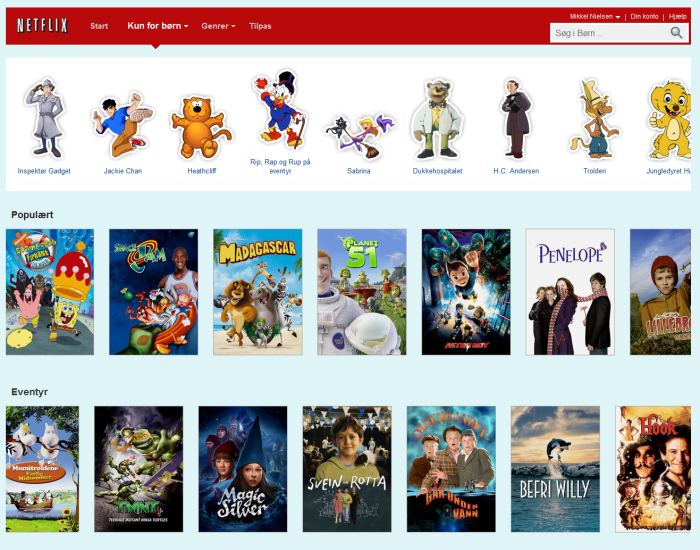Screen dimensions: 700x550
Task: Pick the Rip, Rap og Rup duck icon
Action: click(x=280, y=109)
